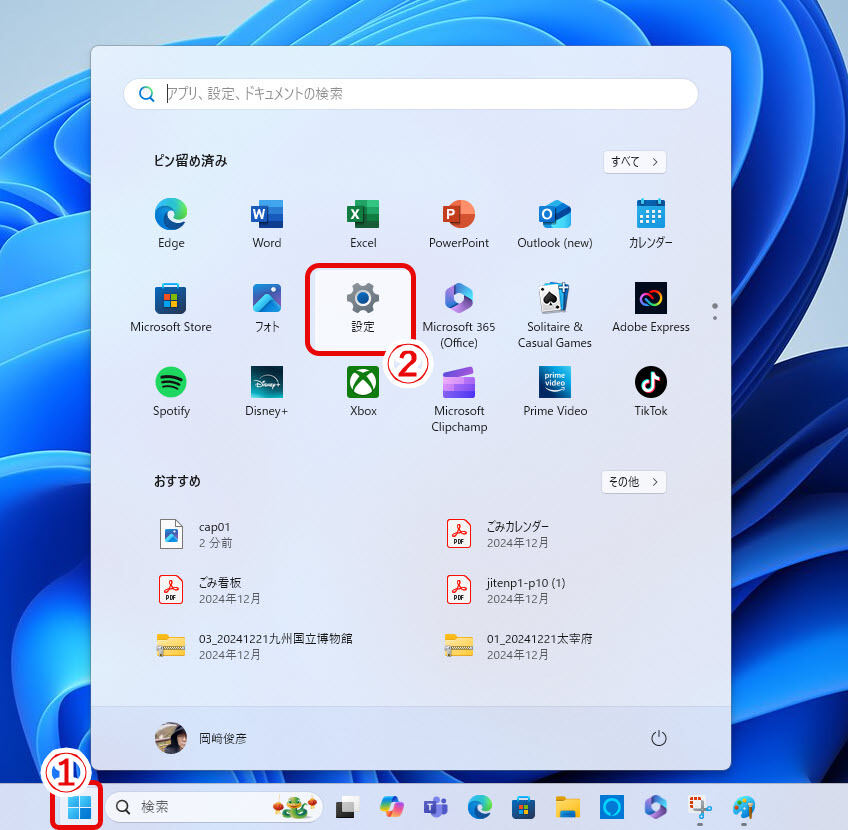Open Outlook (new) pinned app
The height and width of the screenshot is (830, 848).
pyautogui.click(x=554, y=223)
